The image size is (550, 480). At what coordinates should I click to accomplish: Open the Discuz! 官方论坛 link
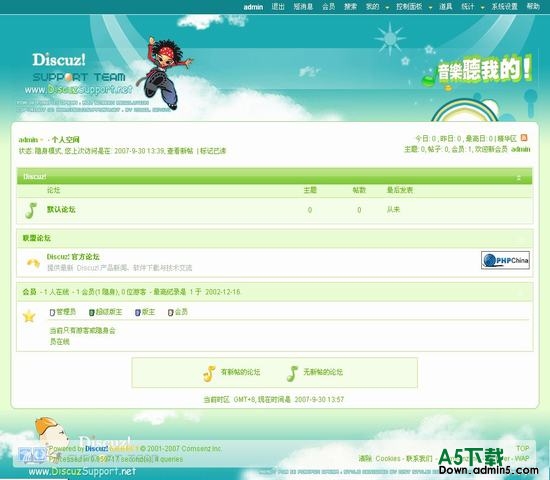73,256
